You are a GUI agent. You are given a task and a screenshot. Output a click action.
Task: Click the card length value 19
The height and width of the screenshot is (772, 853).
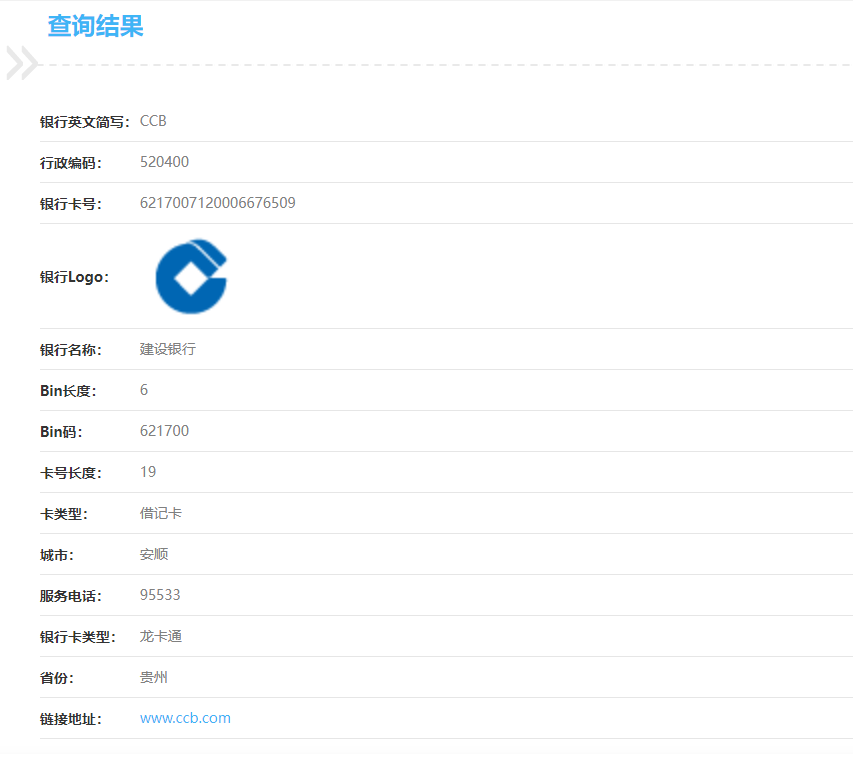(148, 472)
